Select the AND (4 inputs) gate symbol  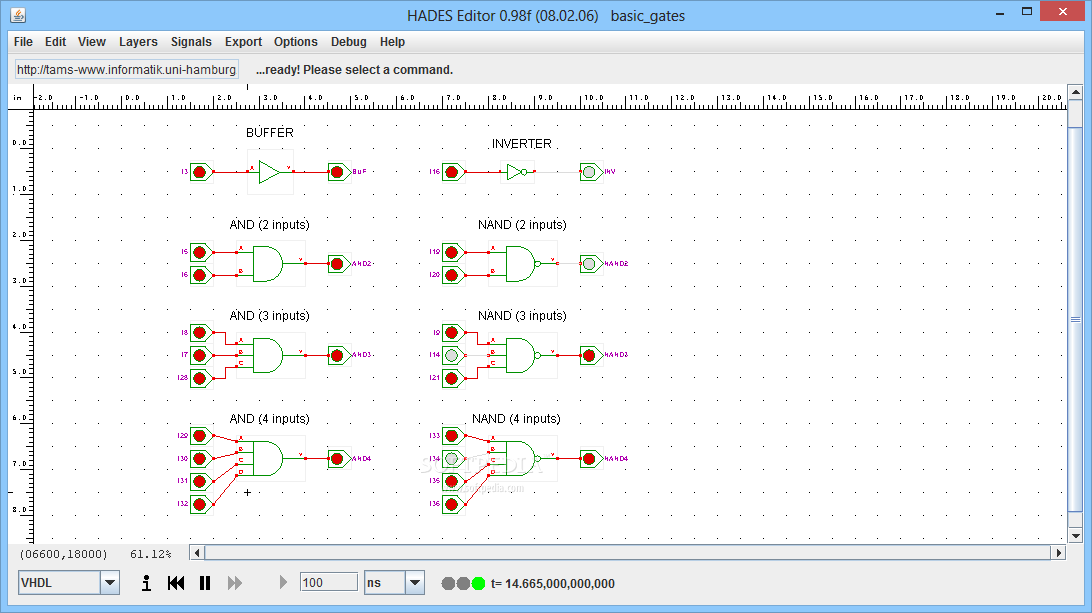pos(267,458)
